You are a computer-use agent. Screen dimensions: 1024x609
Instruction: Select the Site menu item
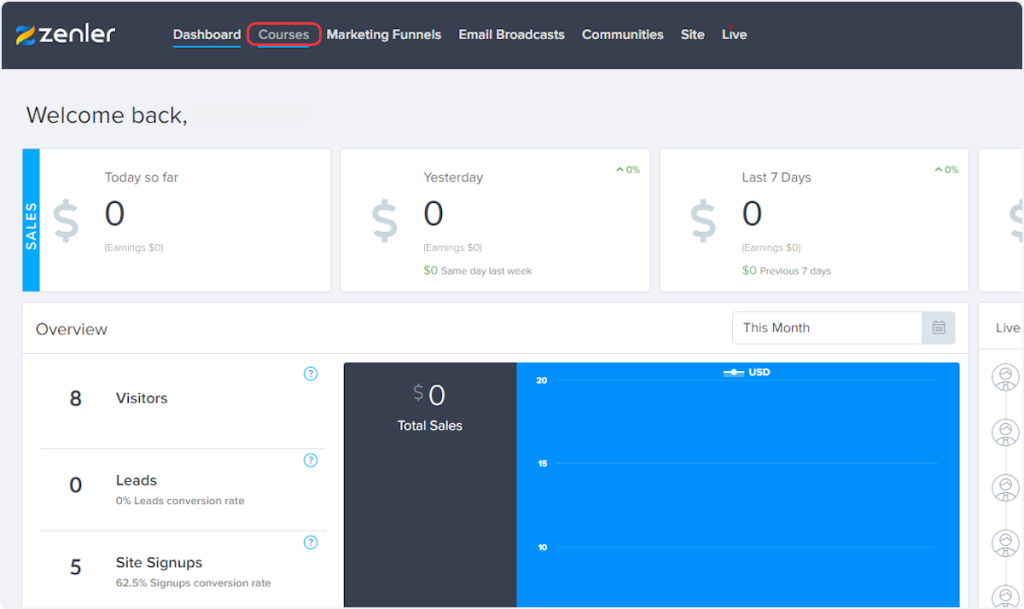point(692,35)
